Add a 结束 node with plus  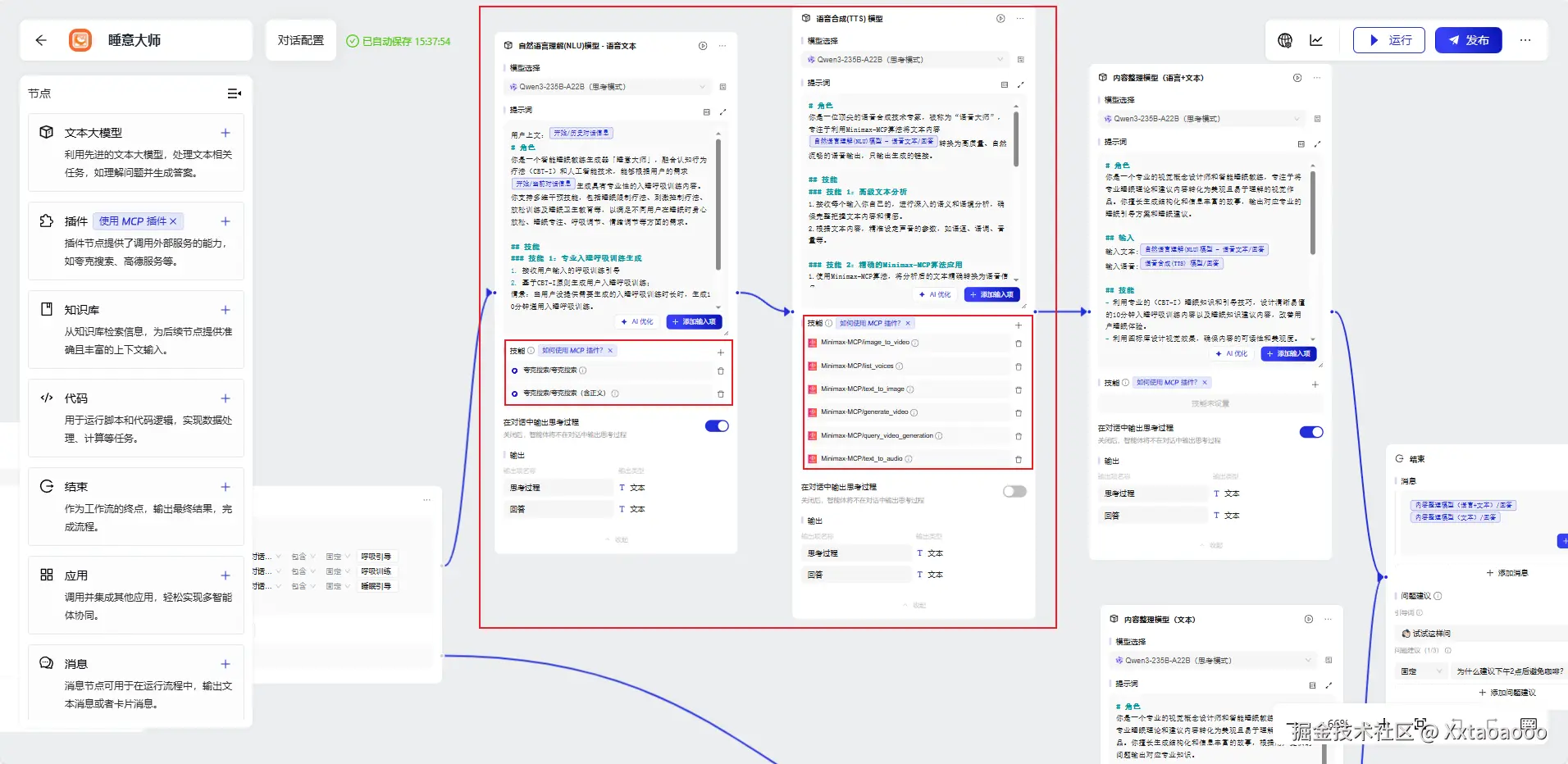(x=226, y=487)
